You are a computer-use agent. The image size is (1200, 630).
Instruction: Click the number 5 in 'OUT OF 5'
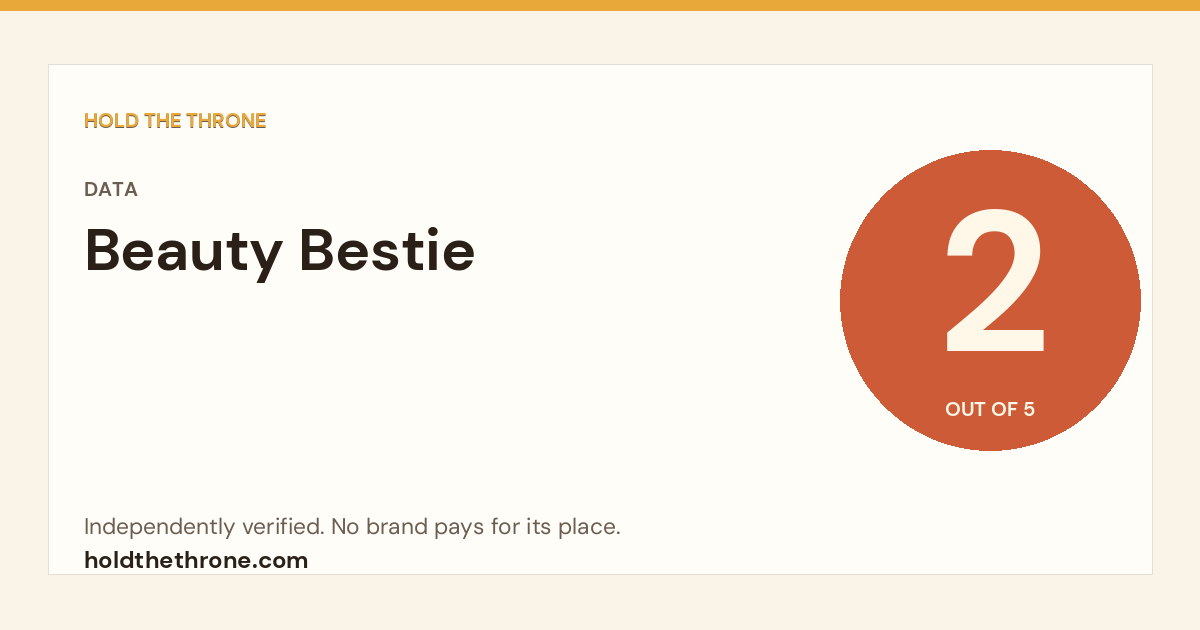click(1029, 409)
